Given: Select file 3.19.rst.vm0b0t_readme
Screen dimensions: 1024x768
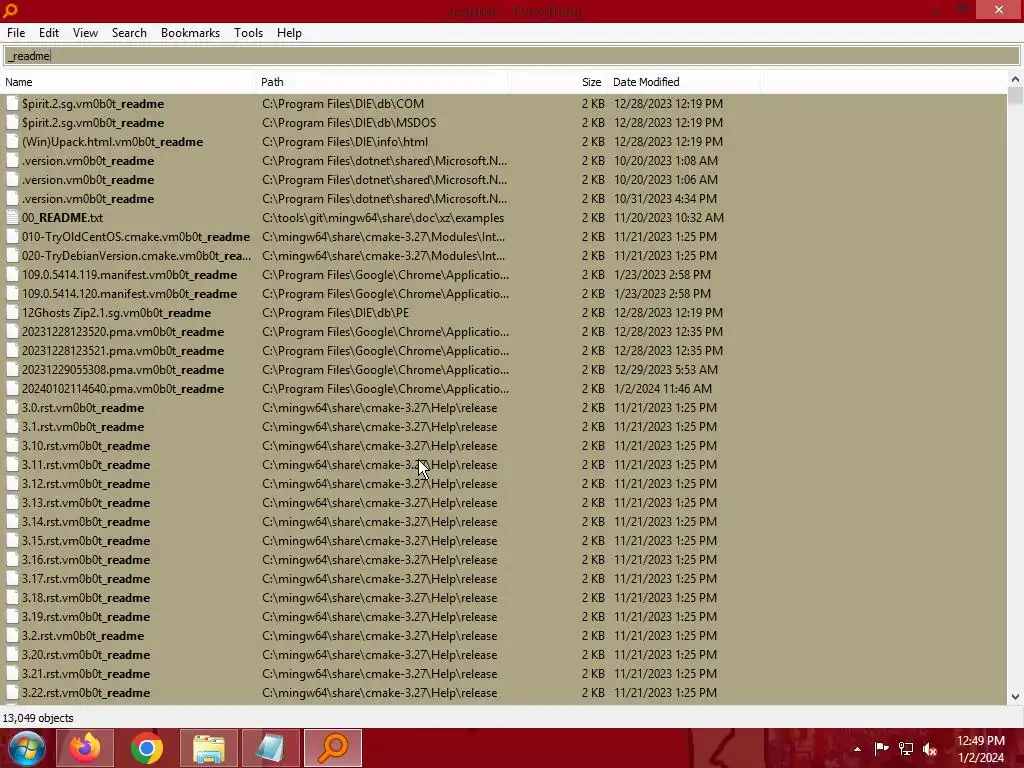Looking at the screenshot, I should [x=86, y=616].
